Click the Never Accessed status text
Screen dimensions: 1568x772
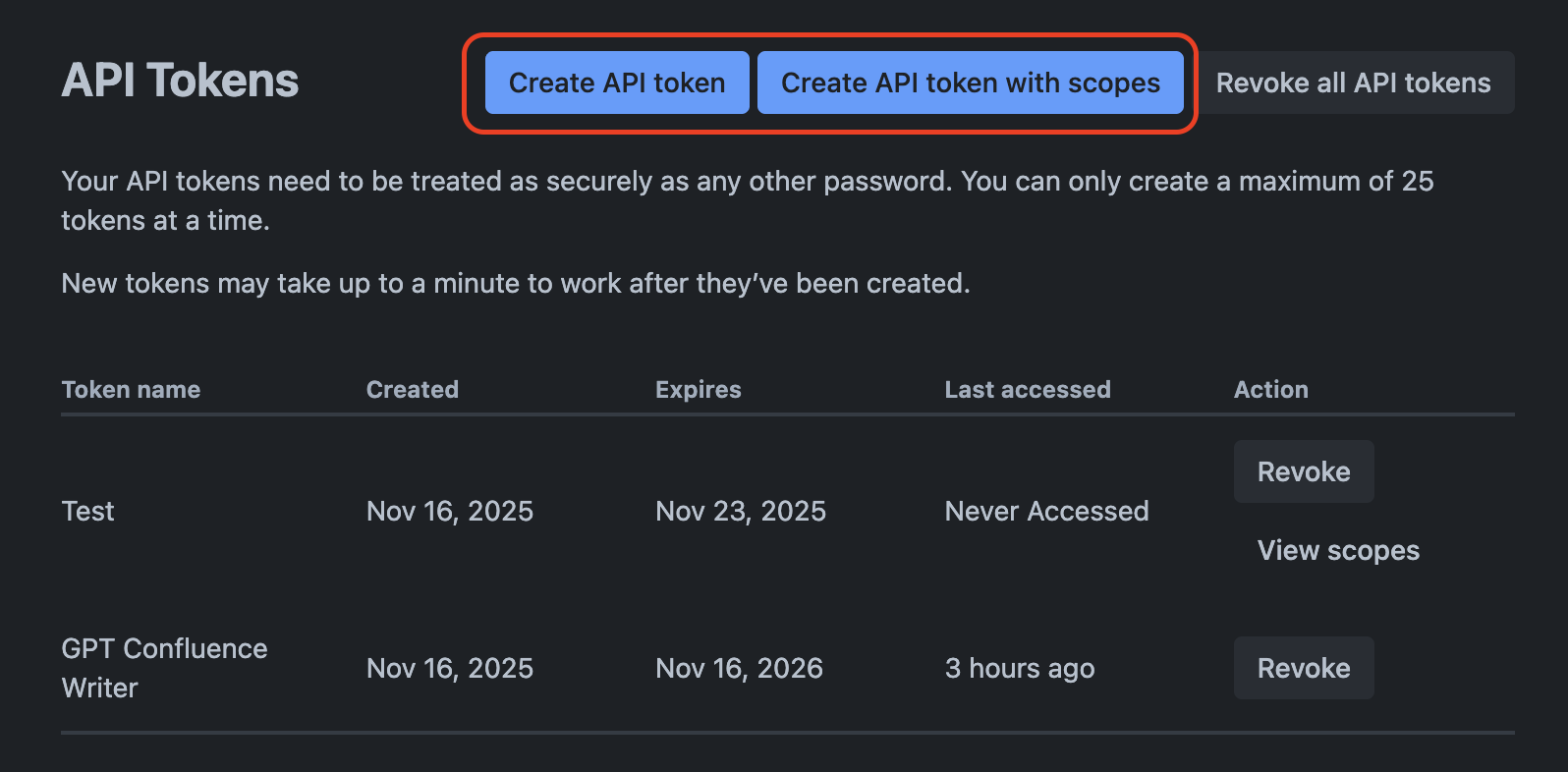1046,511
